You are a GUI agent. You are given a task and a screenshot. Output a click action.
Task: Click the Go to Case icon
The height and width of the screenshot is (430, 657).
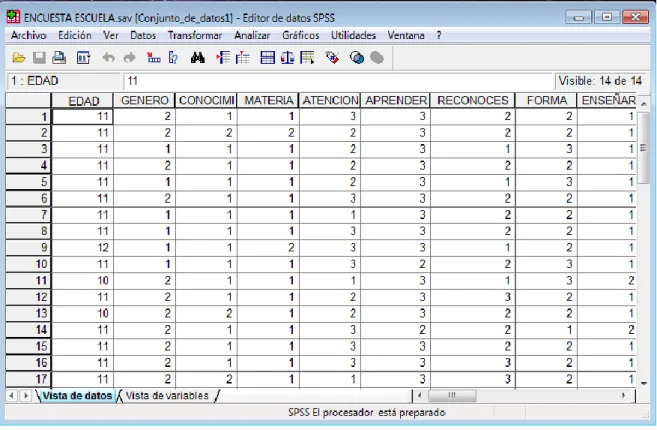[153, 58]
